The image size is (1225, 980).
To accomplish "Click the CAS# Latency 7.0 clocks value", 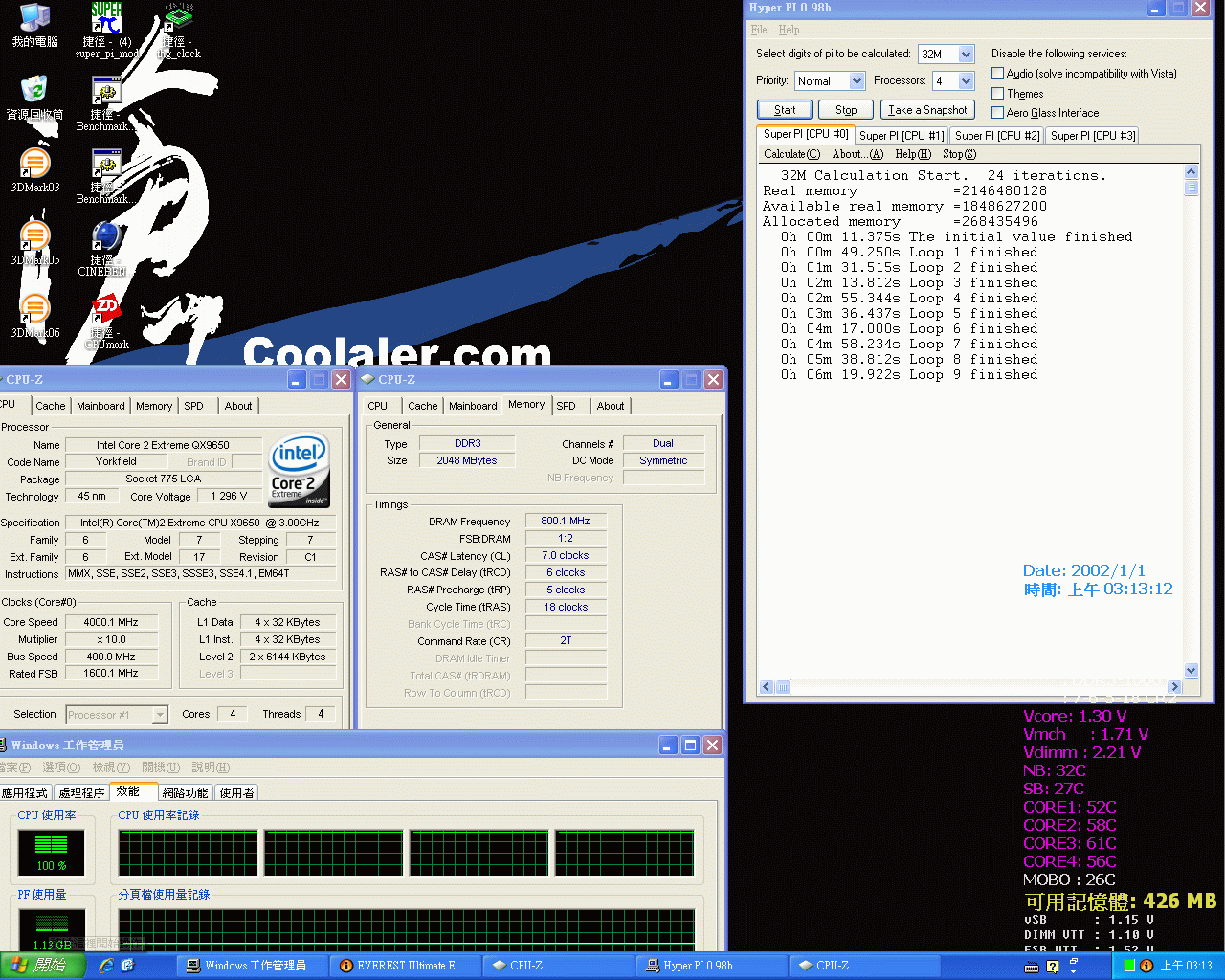I will pos(566,556).
